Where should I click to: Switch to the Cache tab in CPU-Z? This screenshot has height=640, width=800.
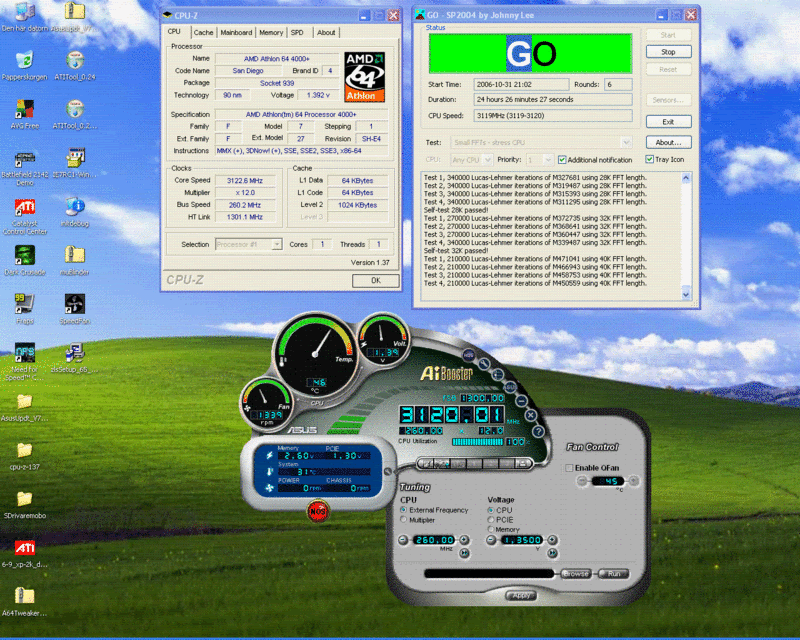[x=203, y=33]
